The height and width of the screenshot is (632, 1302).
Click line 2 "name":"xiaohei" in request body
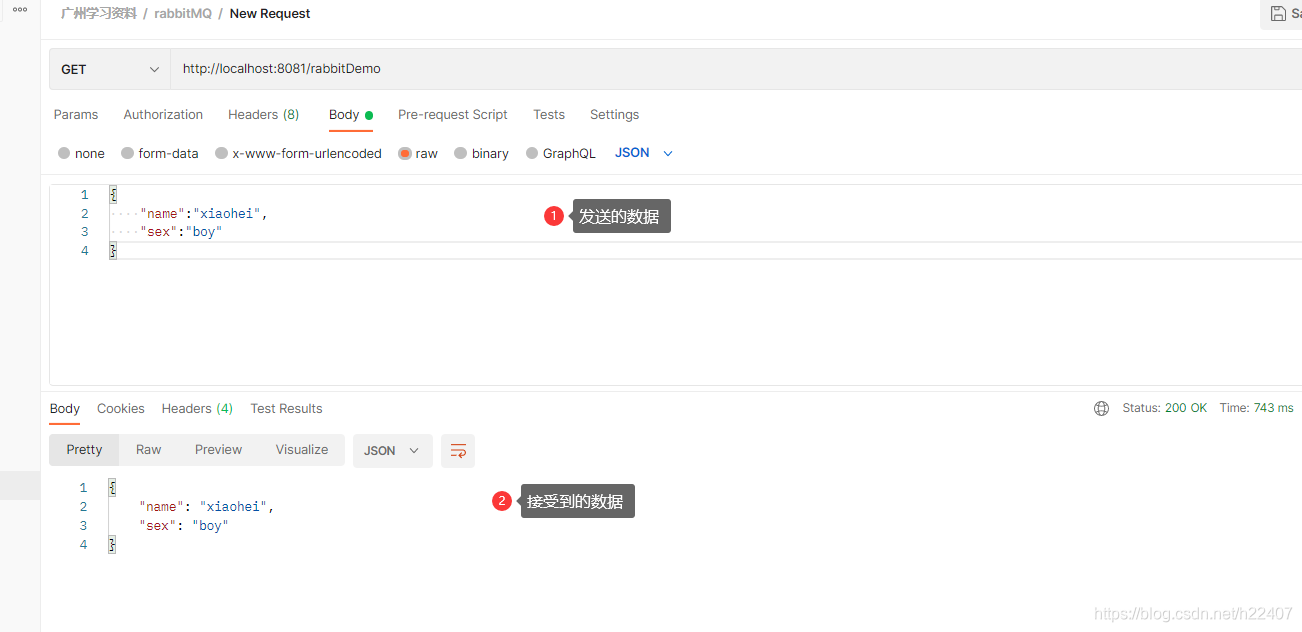click(x=204, y=213)
